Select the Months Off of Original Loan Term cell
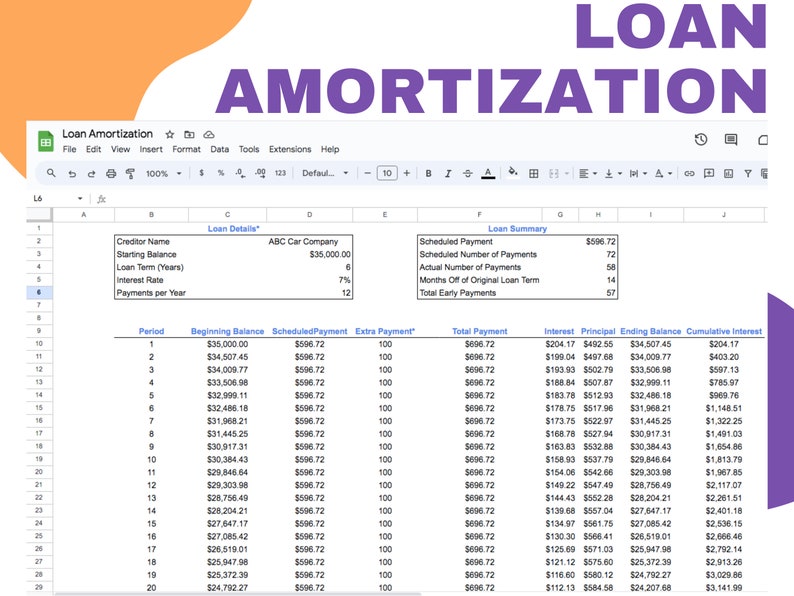Viewport: 794px width, 596px height. [480, 280]
